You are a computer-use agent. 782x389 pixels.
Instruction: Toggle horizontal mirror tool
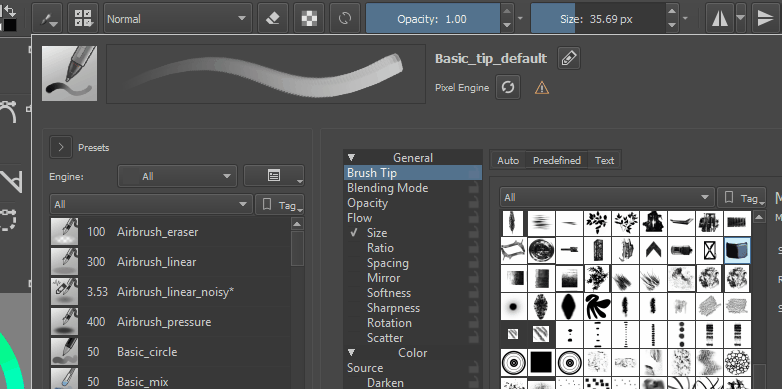click(x=719, y=19)
